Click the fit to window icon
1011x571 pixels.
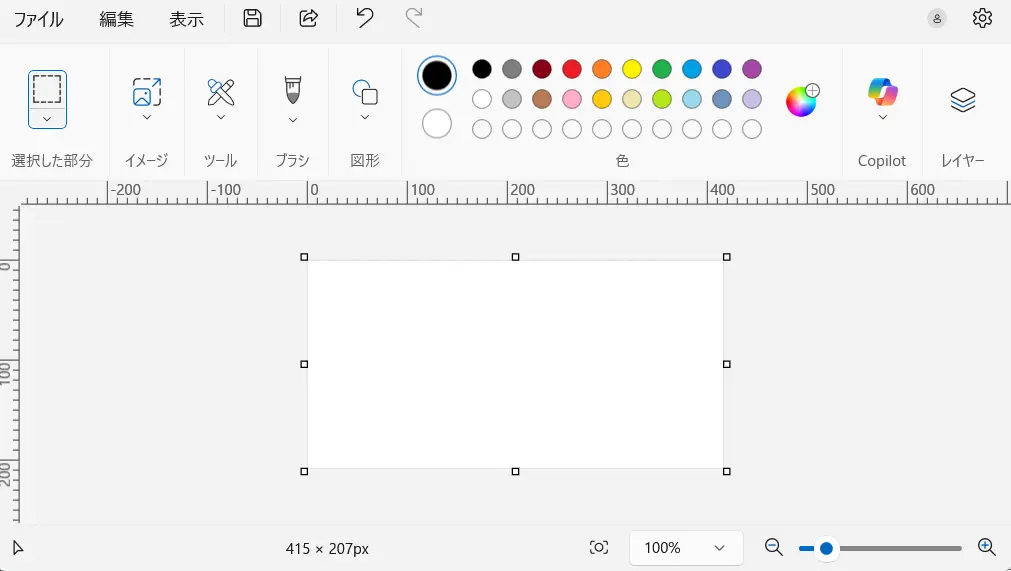click(x=599, y=548)
